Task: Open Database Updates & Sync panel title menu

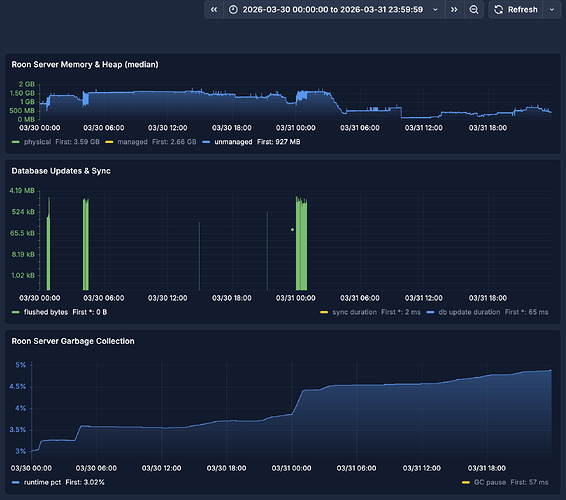Action: click(x=61, y=171)
